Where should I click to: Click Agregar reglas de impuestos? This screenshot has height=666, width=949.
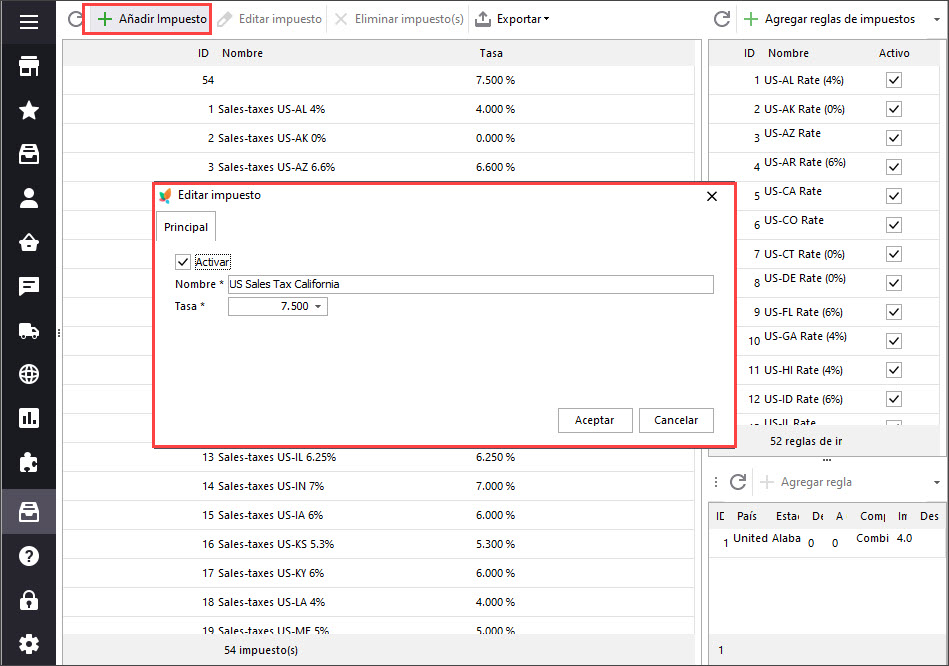[829, 19]
